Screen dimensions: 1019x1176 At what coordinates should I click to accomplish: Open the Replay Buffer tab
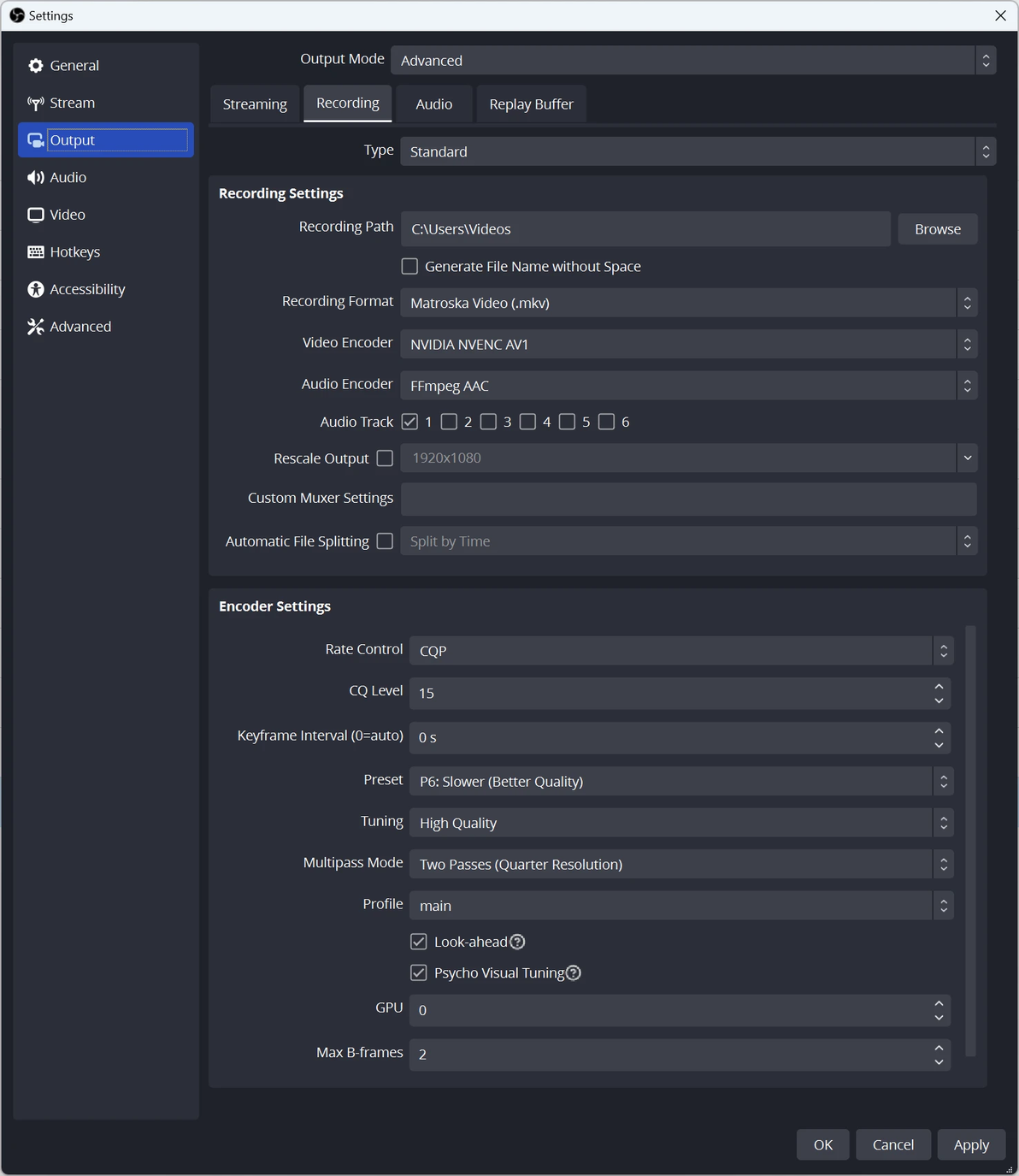click(531, 104)
